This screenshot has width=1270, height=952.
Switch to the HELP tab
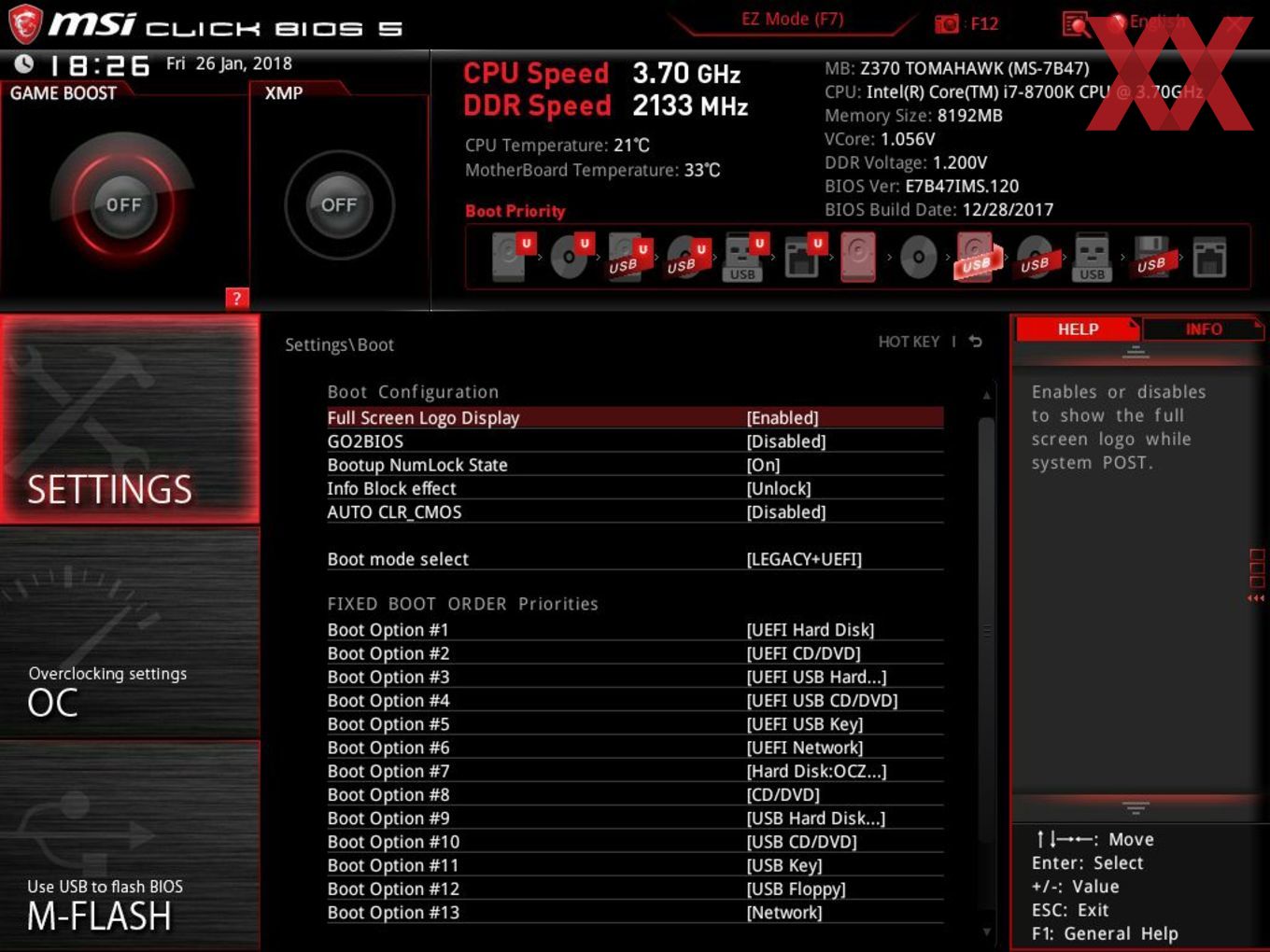[1078, 329]
